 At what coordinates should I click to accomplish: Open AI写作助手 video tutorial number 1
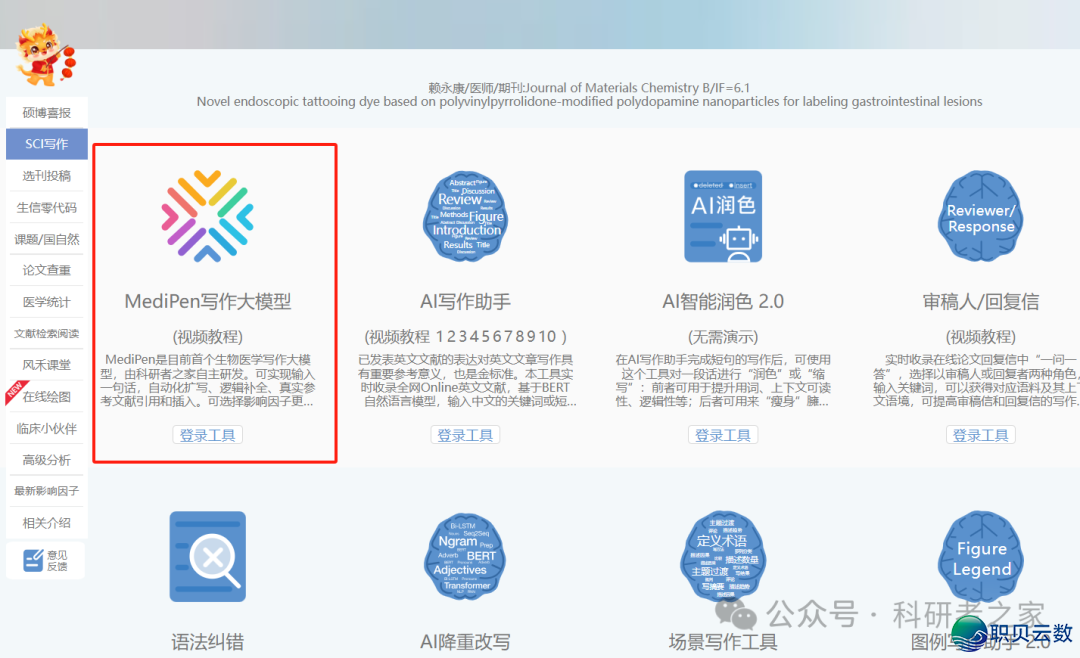[x=440, y=337]
